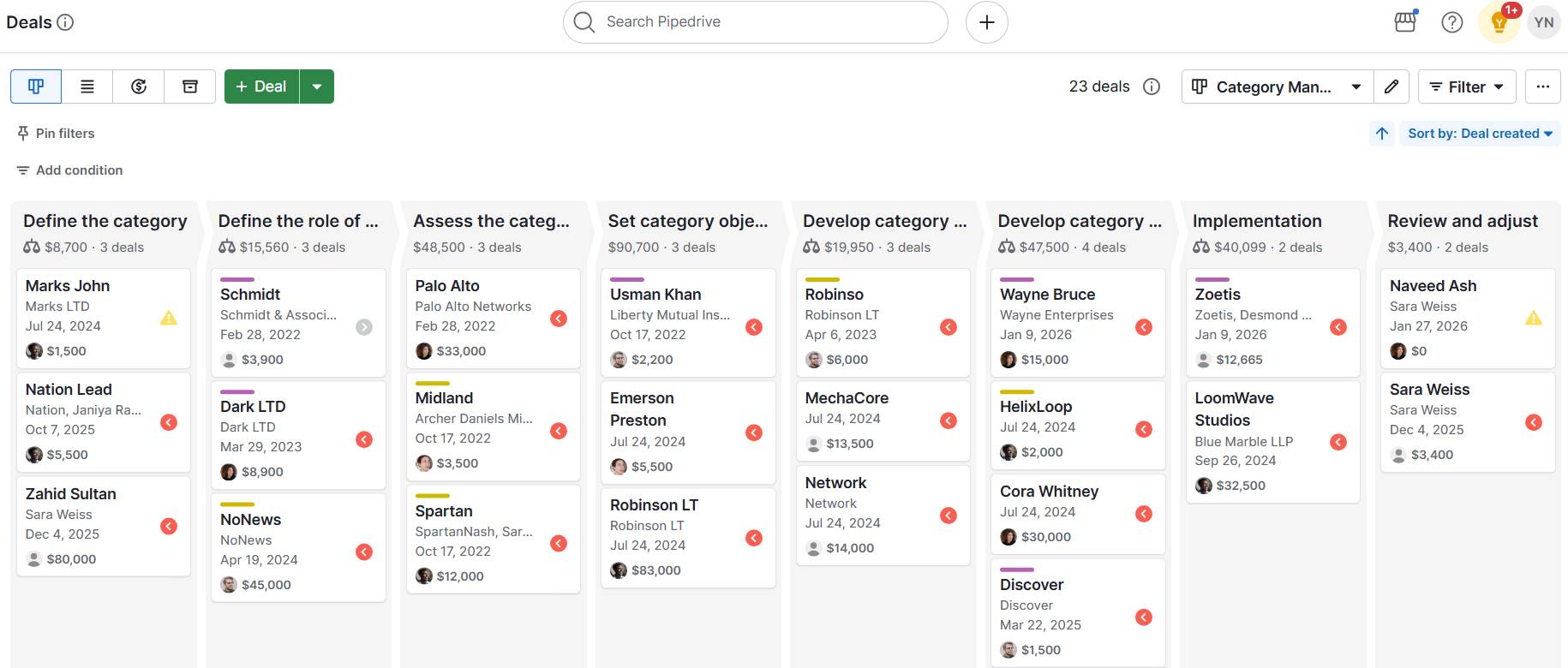Click Zoetis overdue activity icon
The width and height of the screenshot is (1568, 668).
[x=1338, y=327]
